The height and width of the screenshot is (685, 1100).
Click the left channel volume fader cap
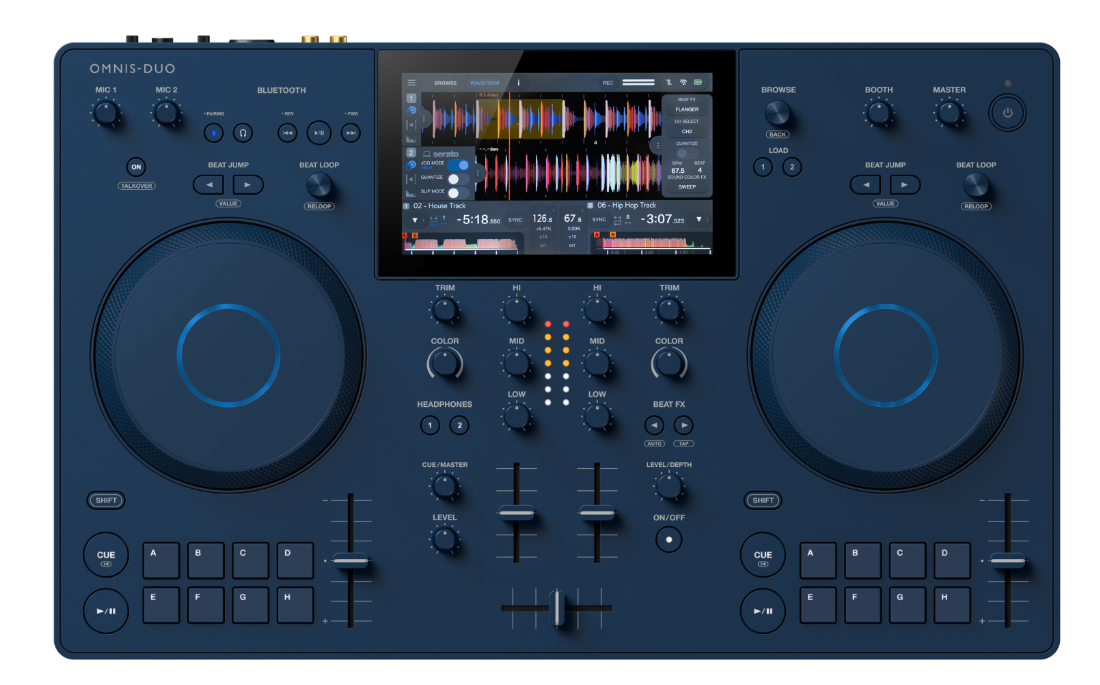516,514
